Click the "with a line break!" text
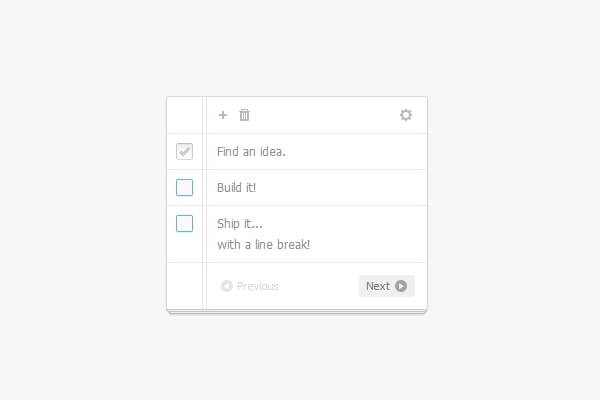The height and width of the screenshot is (400, 600). click(264, 244)
